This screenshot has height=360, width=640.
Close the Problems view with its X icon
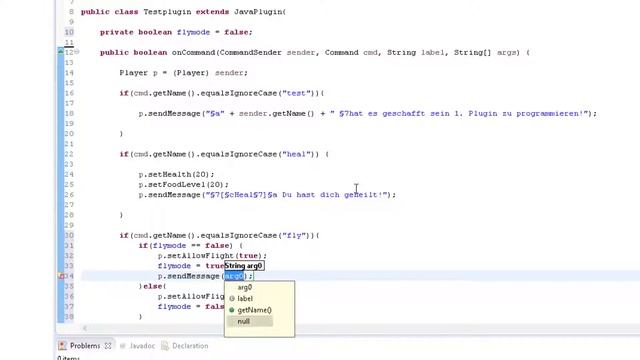tap(108, 346)
